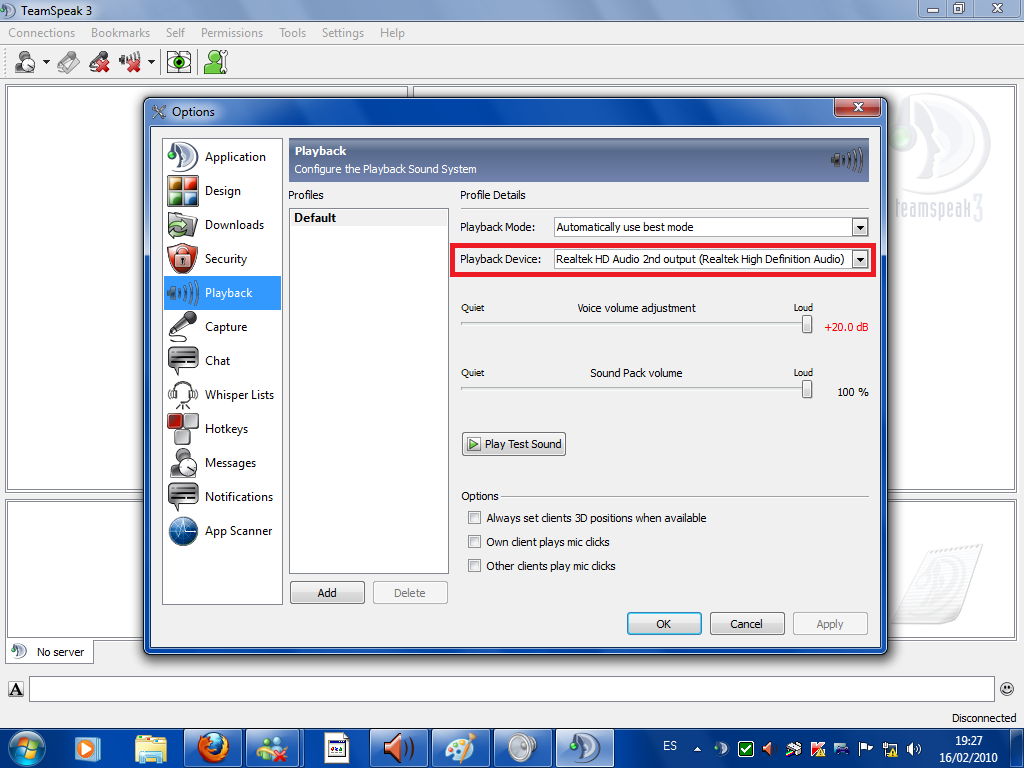Open the Connections menu
This screenshot has height=768, width=1024.
[42, 33]
